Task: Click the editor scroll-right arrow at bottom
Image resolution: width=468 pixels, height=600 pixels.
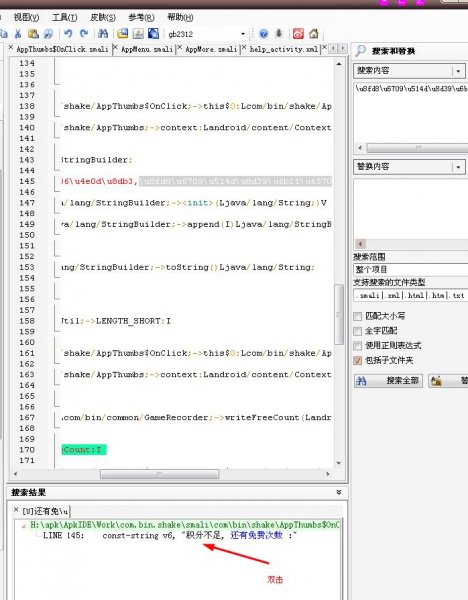Action: (328, 474)
